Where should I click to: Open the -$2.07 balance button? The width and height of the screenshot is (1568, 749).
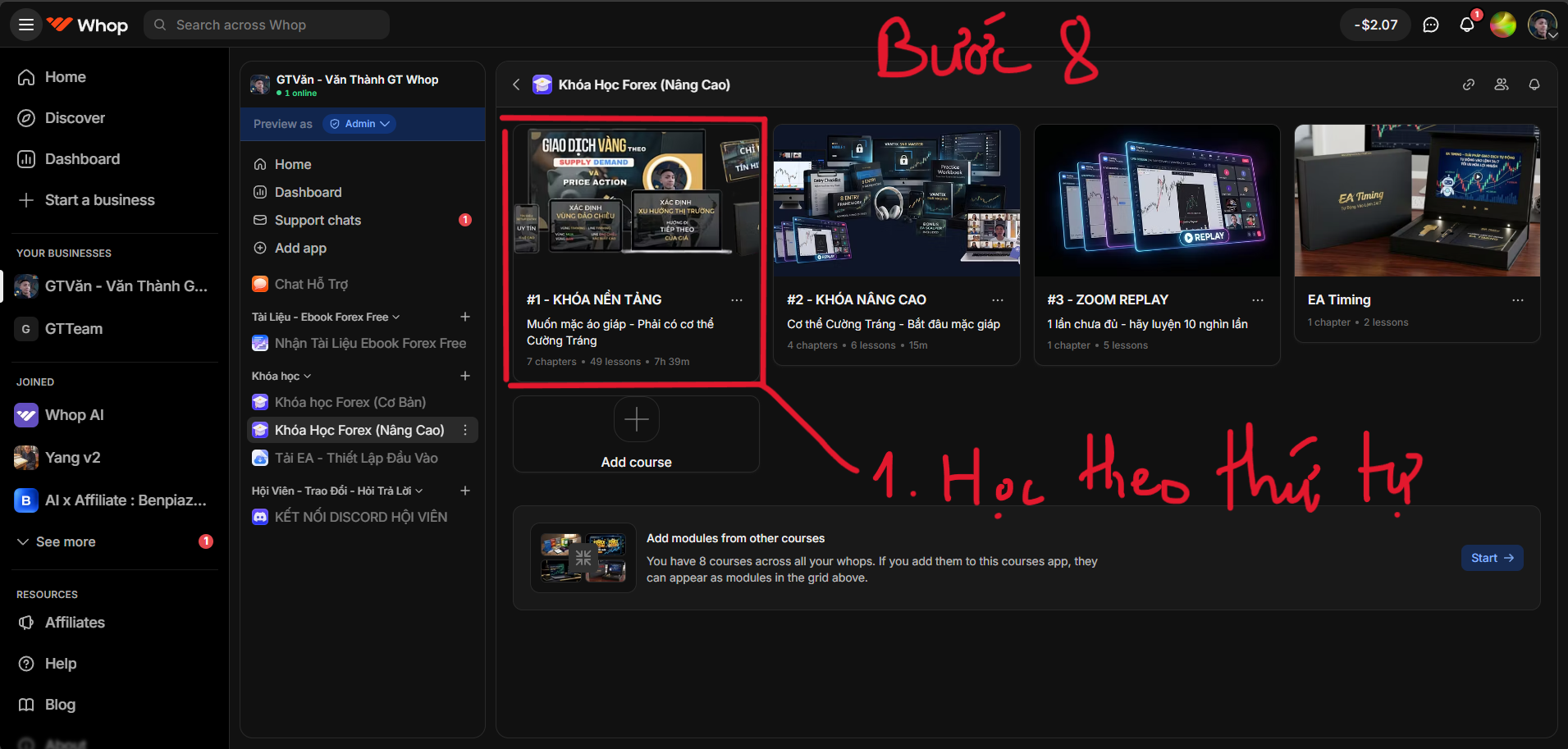[1376, 25]
